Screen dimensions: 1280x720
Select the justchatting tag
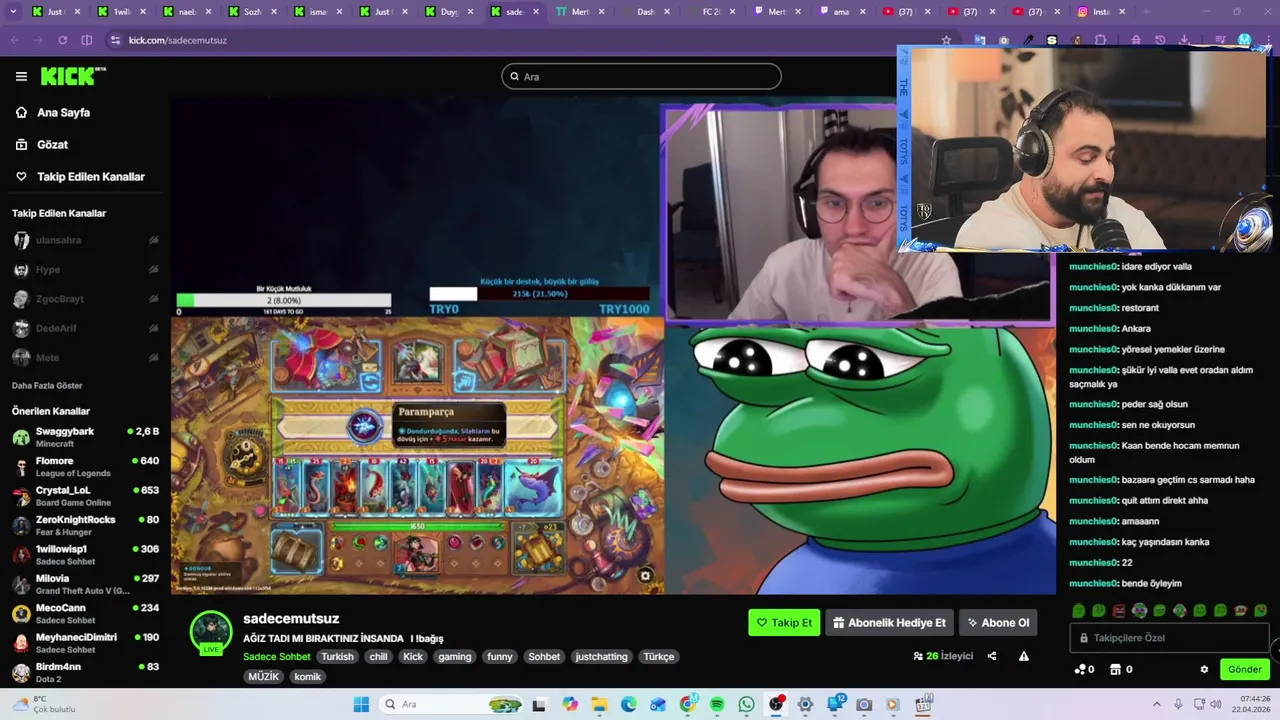coord(601,657)
